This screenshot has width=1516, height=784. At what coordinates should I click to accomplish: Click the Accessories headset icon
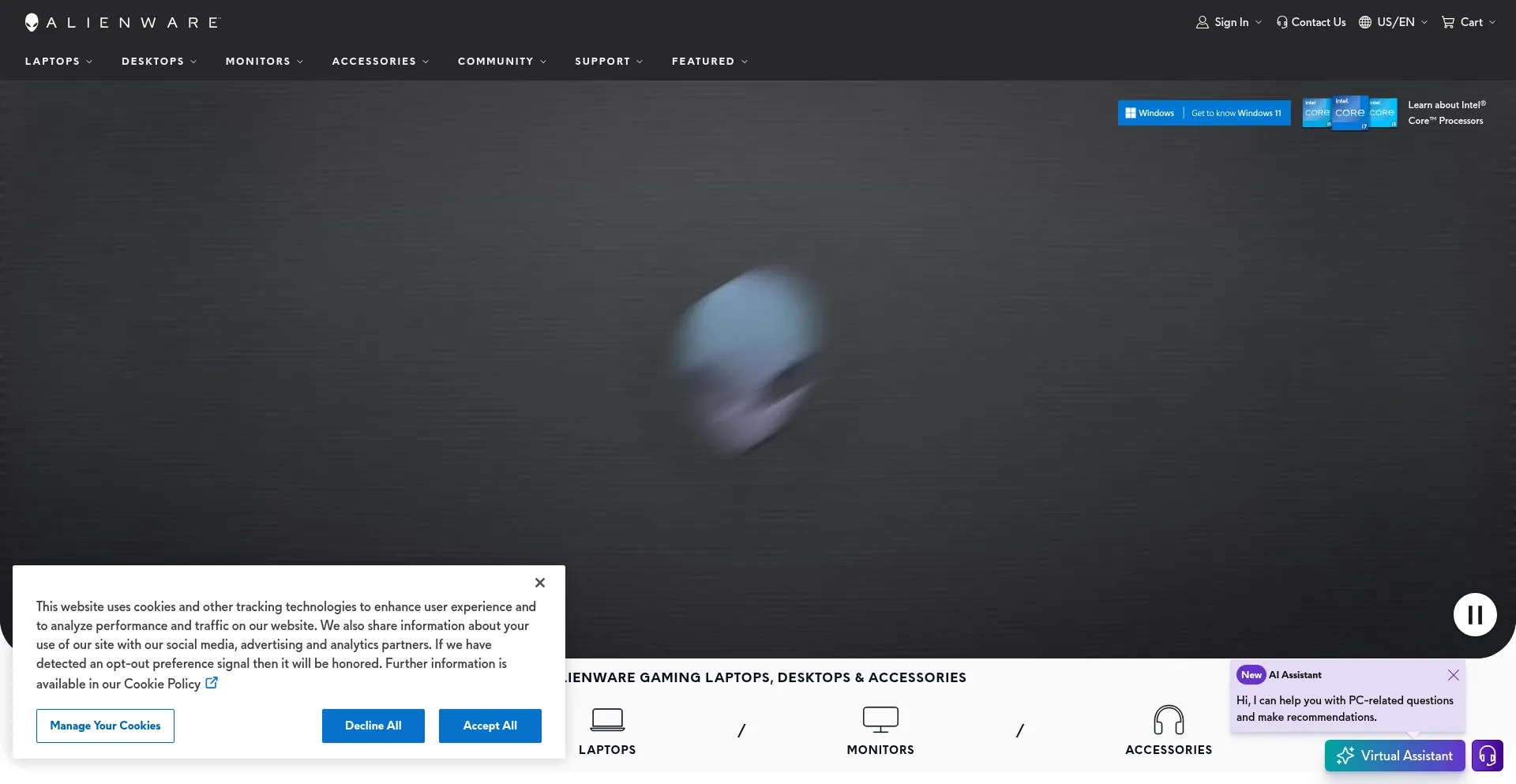[x=1169, y=719]
